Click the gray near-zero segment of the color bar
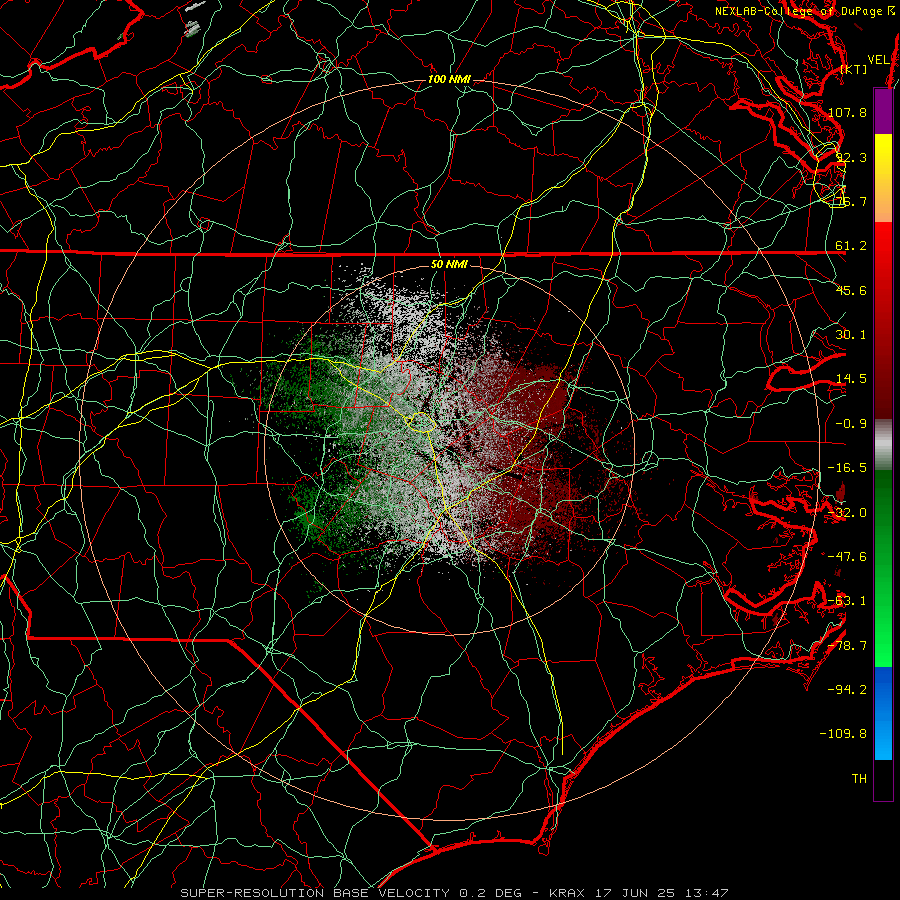This screenshot has height=900, width=900. 883,444
